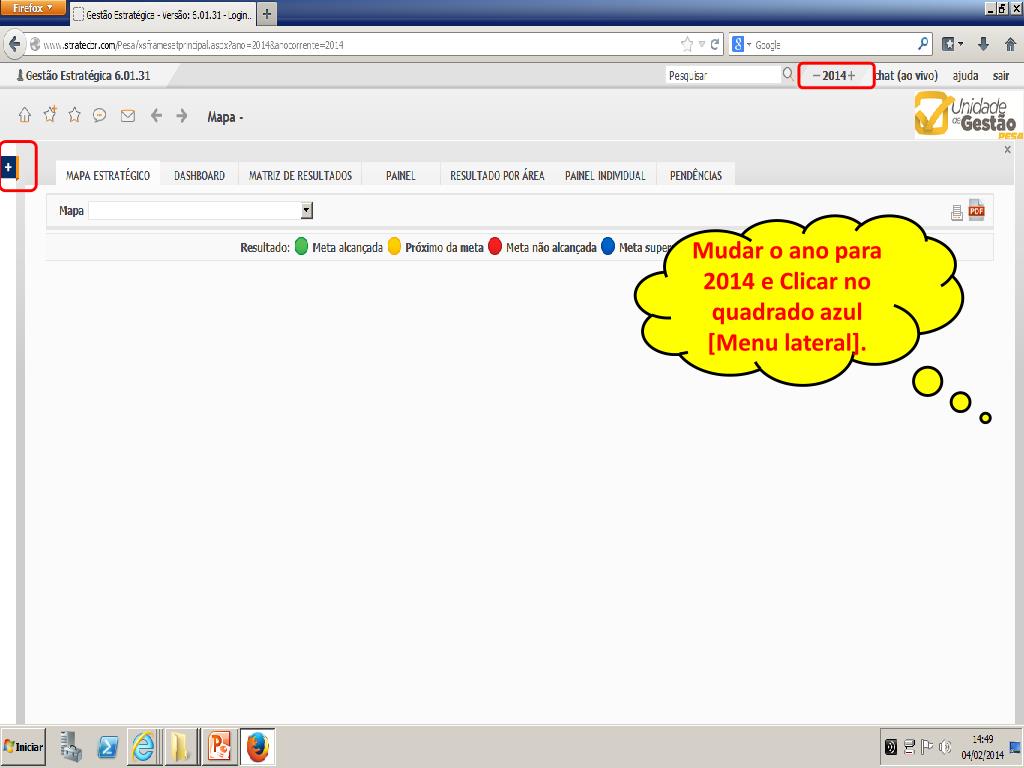Viewport: 1024px width, 768px height.
Task: Open the favorites star icon
Action: pyautogui.click(x=74, y=116)
